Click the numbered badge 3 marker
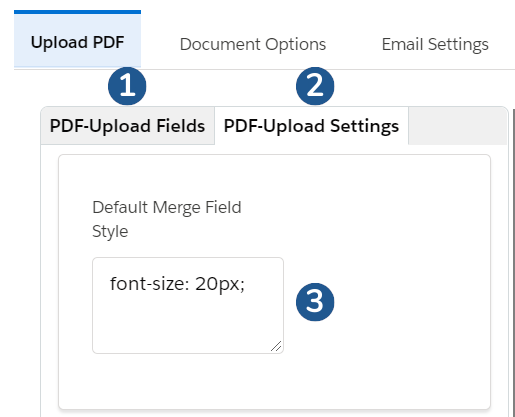 (315, 302)
